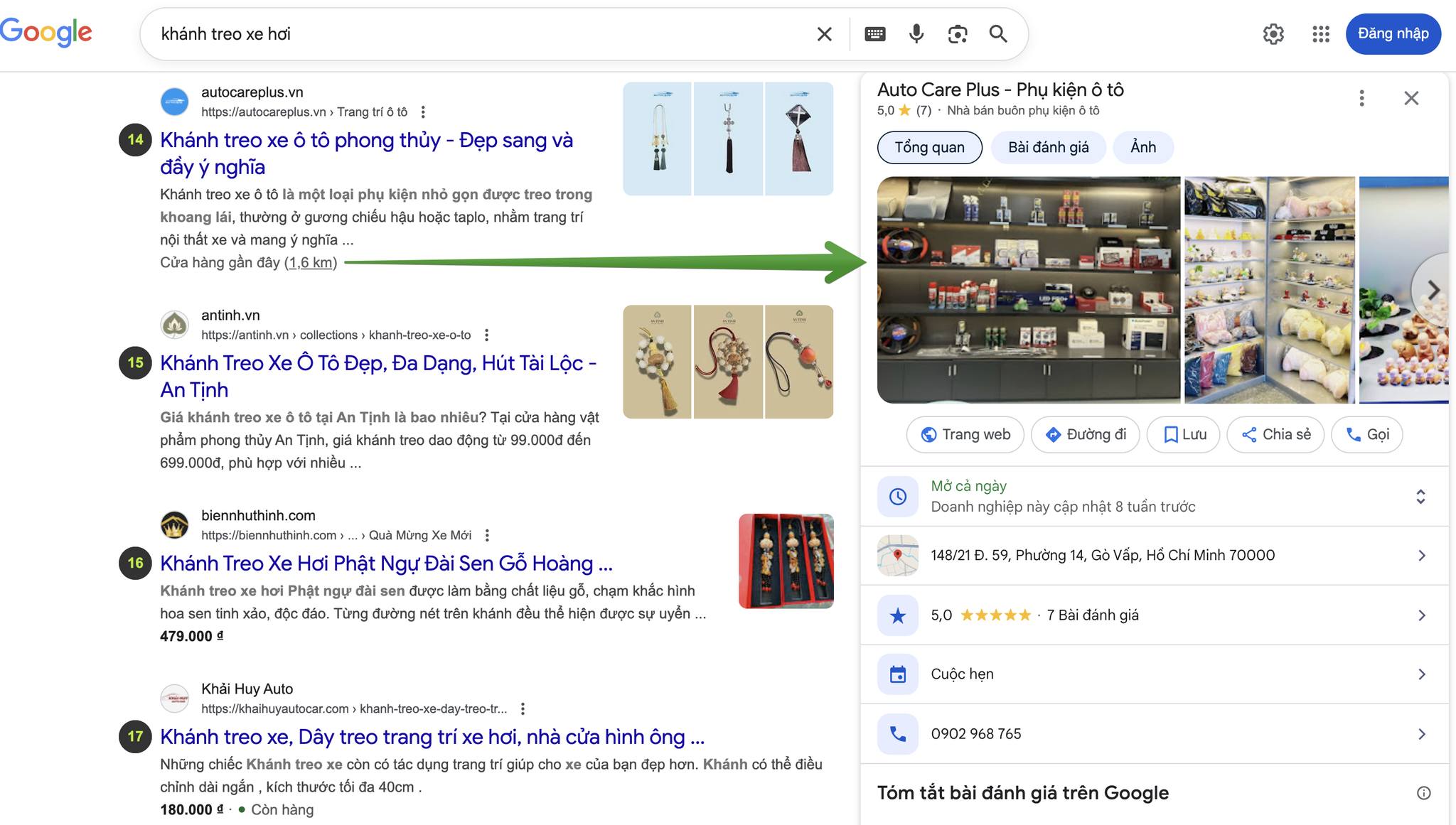The image size is (1456, 825).
Task: Open more options for Auto Care Plus panel
Action: 1361,98
